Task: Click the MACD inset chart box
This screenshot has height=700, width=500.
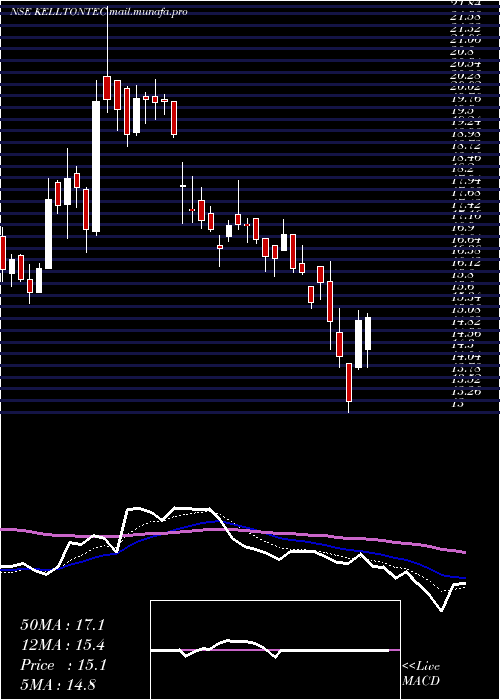Action: (275, 650)
